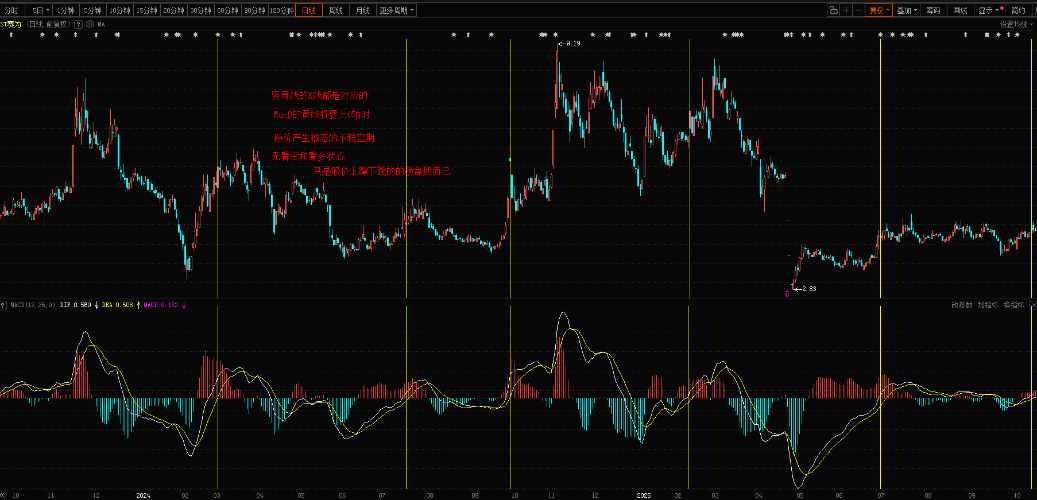Switch to the 月线 monthly chart tab
This screenshot has height=500, width=1037.
tap(362, 11)
